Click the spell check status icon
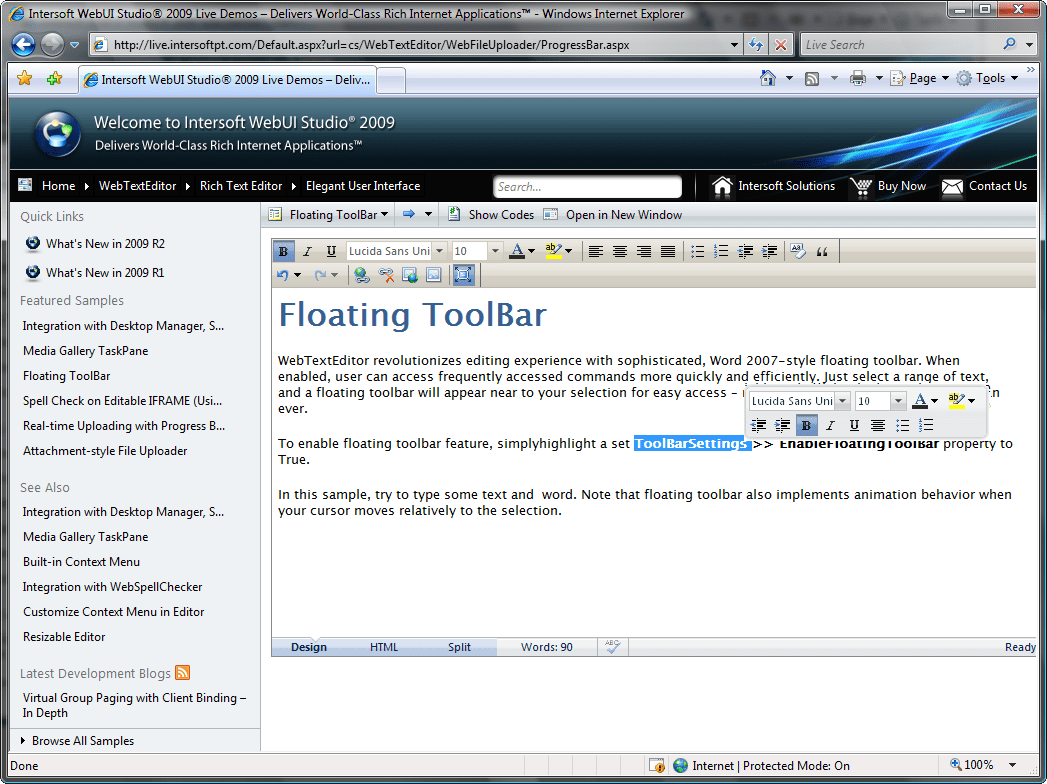 click(x=612, y=646)
